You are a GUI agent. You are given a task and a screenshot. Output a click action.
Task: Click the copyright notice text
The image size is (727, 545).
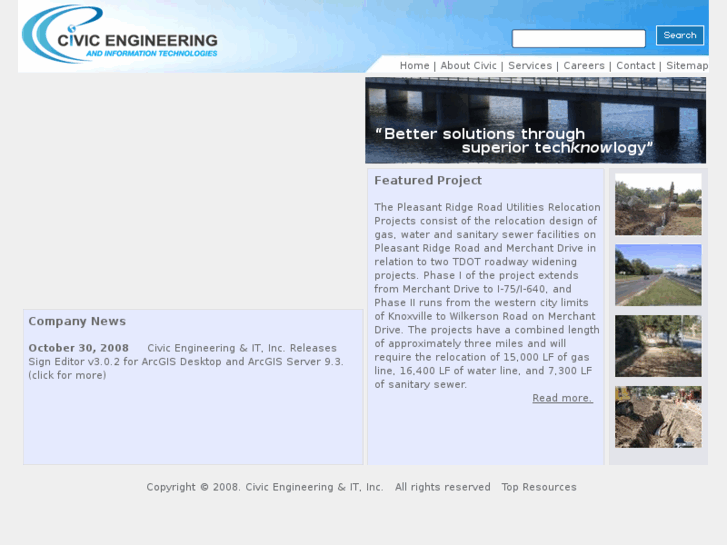click(x=265, y=487)
